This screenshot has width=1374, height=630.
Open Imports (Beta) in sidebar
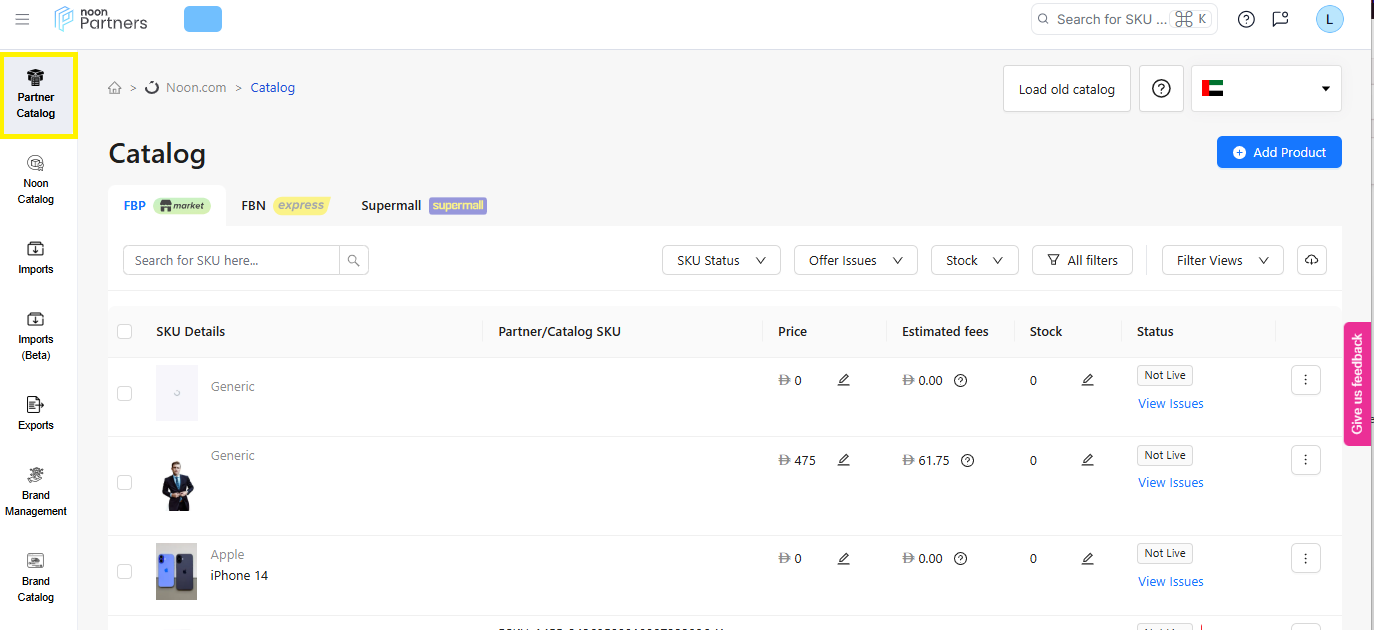(36, 336)
